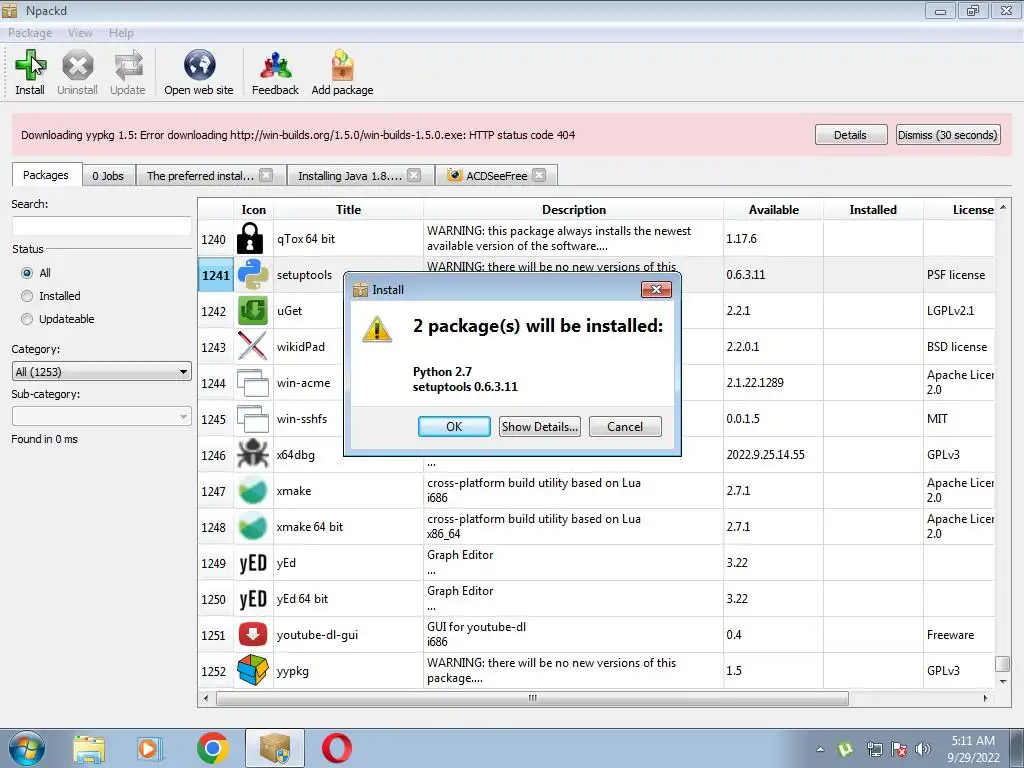The width and height of the screenshot is (1024, 768).
Task: Select the youtube-dl-gui red download icon
Action: [x=252, y=635]
